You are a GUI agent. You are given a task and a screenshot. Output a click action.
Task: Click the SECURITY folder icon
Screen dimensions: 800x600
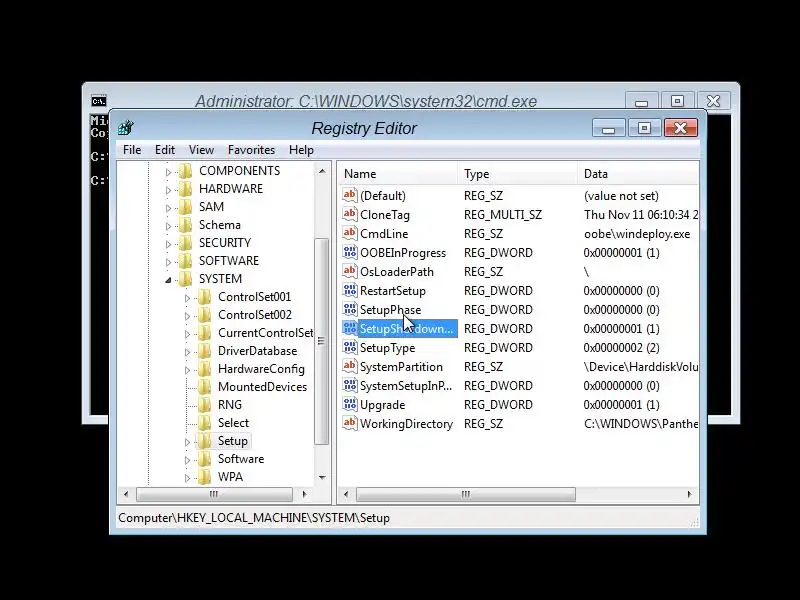[x=186, y=243]
